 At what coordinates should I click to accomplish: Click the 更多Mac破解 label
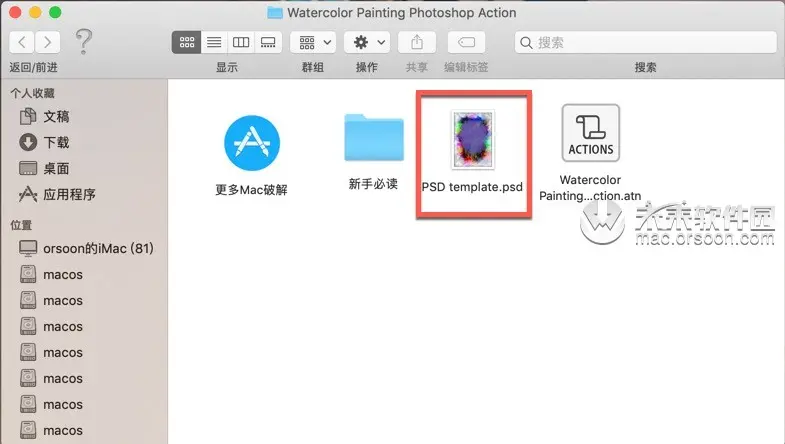pyautogui.click(x=251, y=190)
